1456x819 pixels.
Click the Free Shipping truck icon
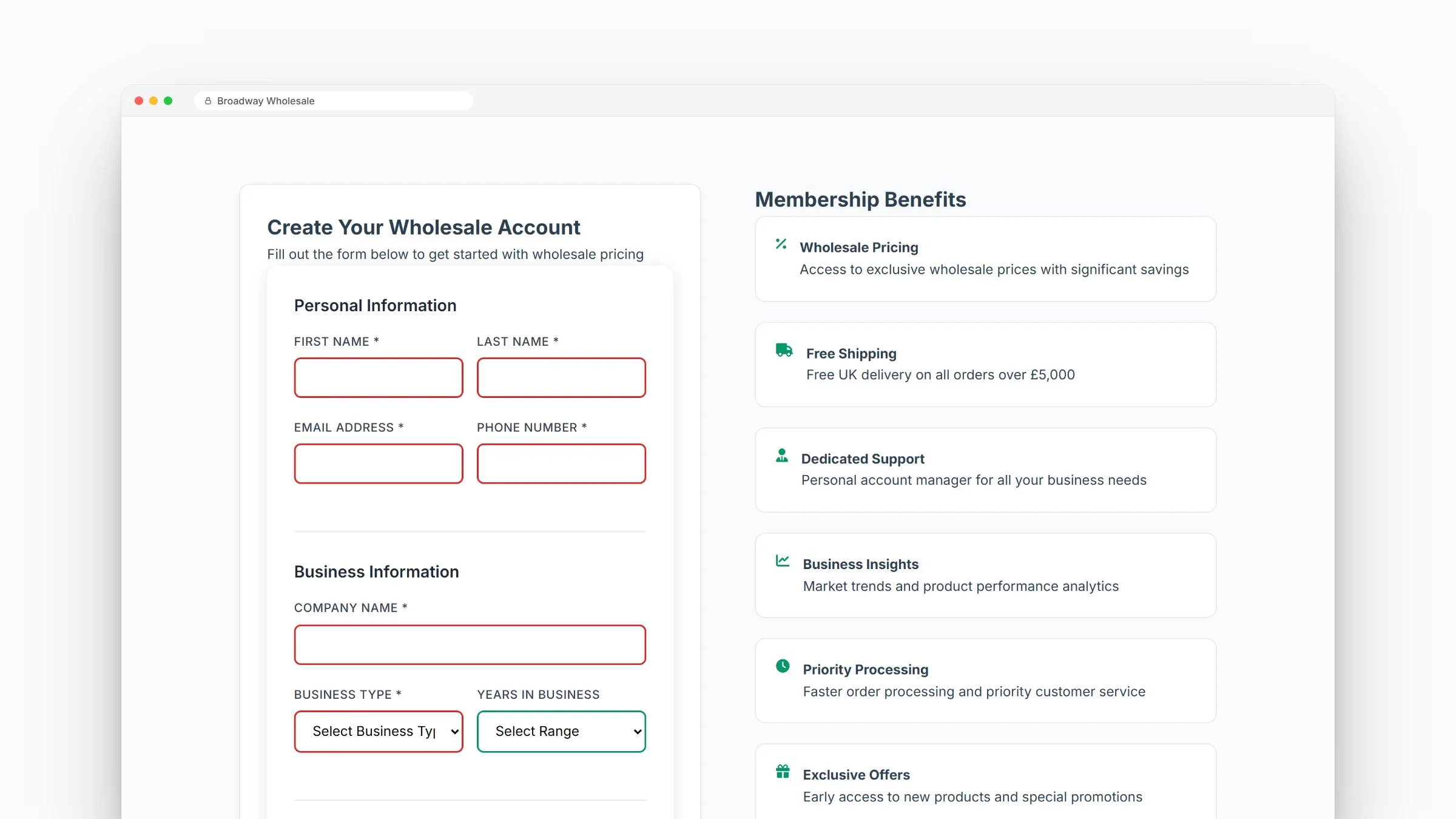tap(784, 350)
